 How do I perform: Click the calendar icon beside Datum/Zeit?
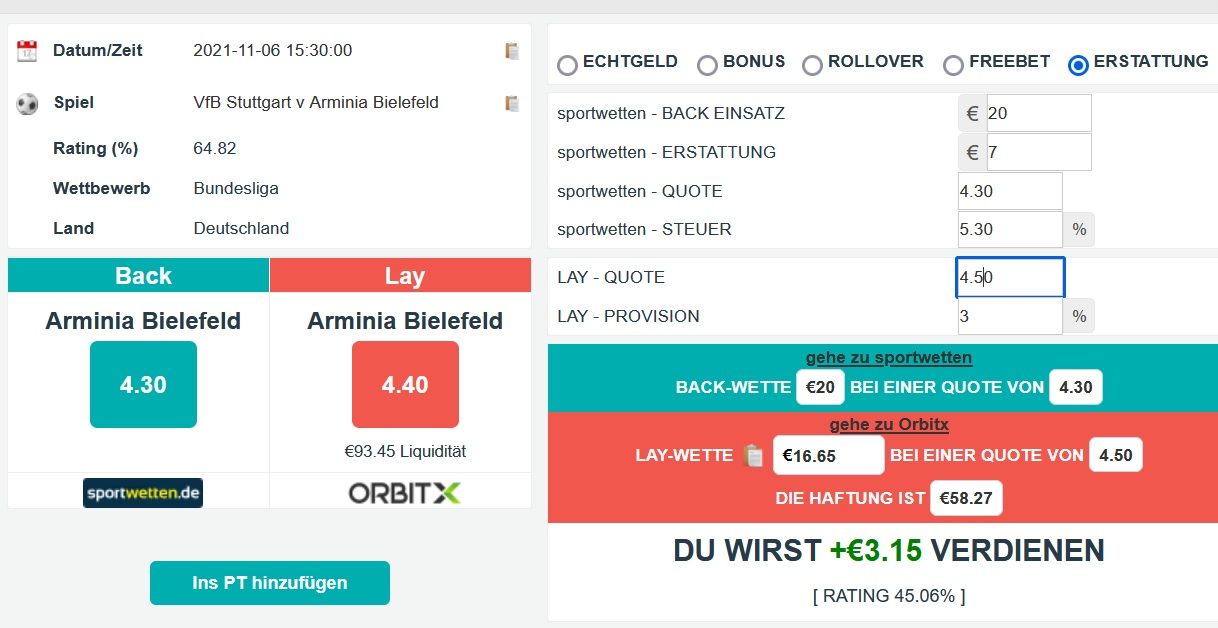(27, 51)
